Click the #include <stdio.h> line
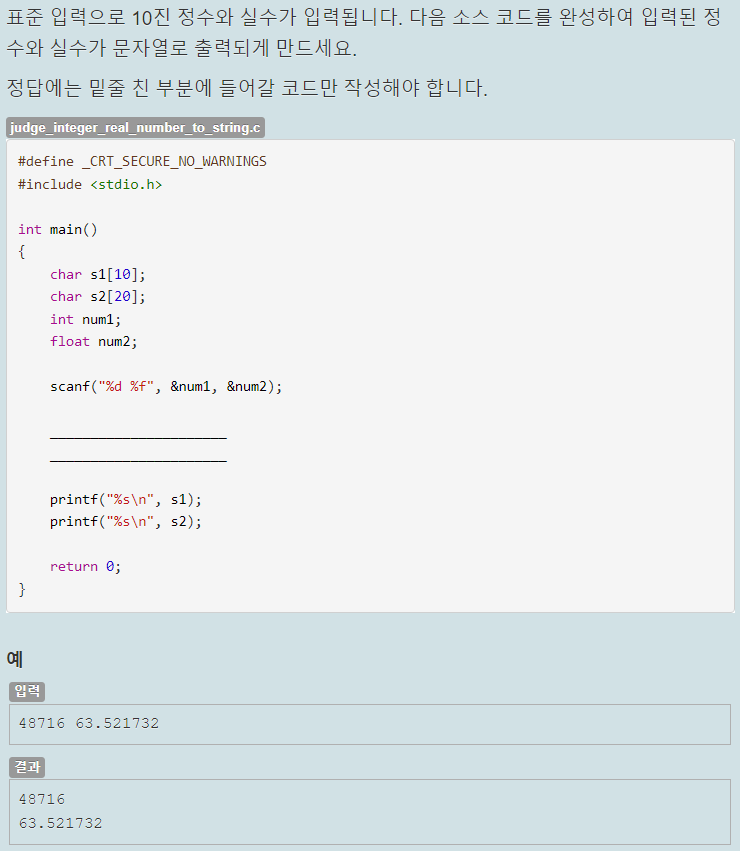Viewport: 740px width, 851px height. (90, 185)
